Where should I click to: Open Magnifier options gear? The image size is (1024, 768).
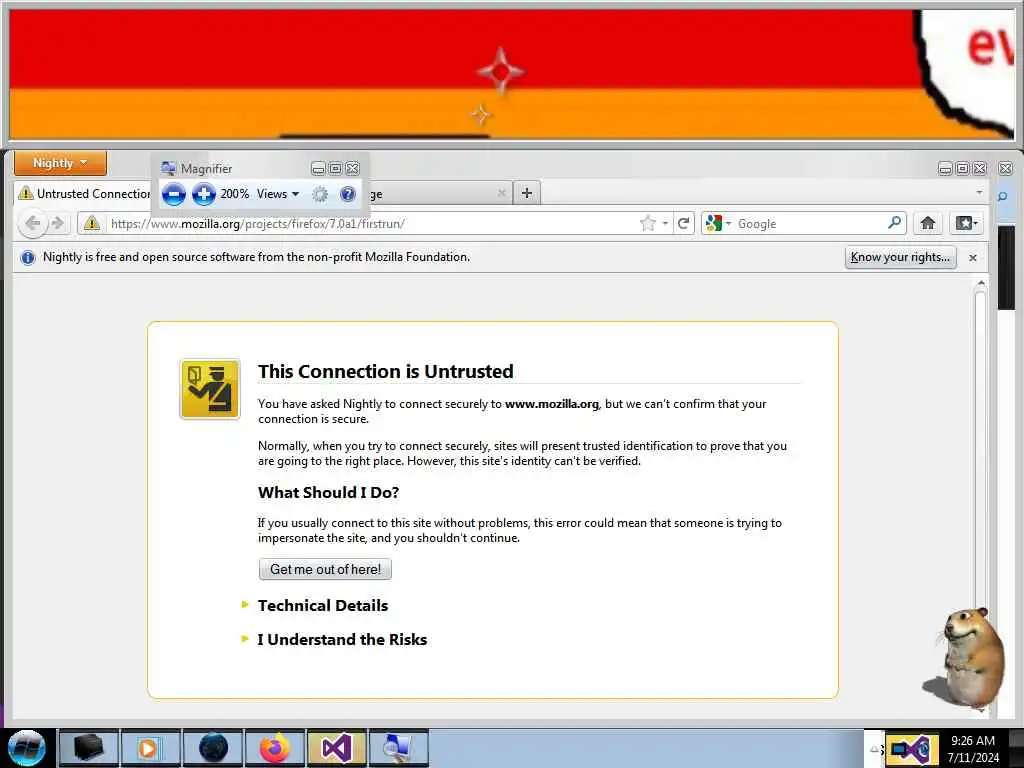pyautogui.click(x=319, y=194)
